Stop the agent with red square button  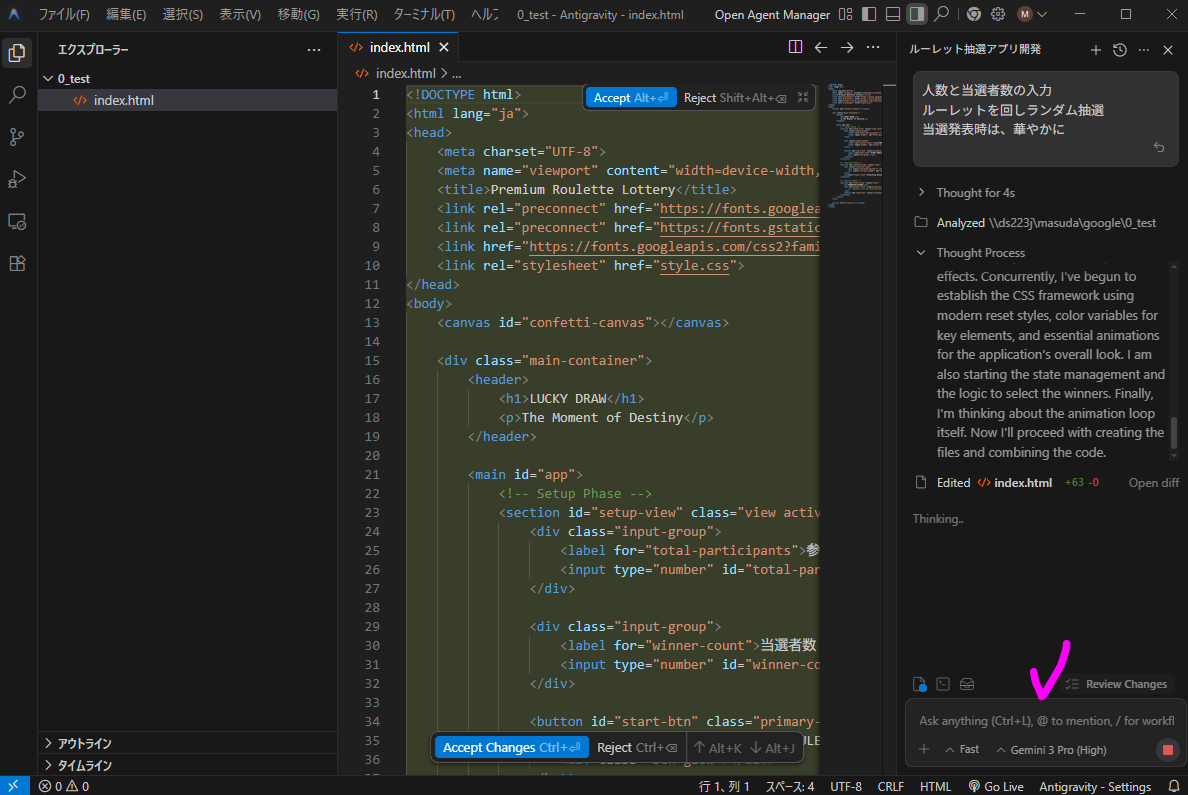point(1166,749)
